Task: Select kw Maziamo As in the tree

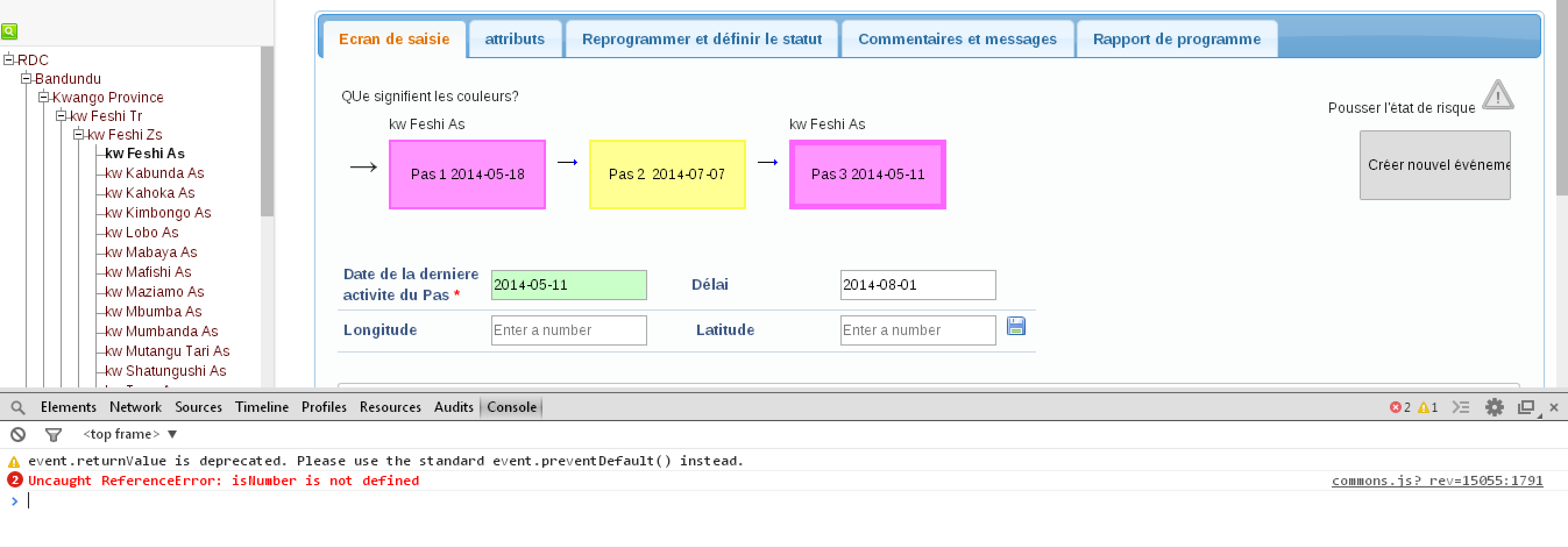Action: click(155, 292)
